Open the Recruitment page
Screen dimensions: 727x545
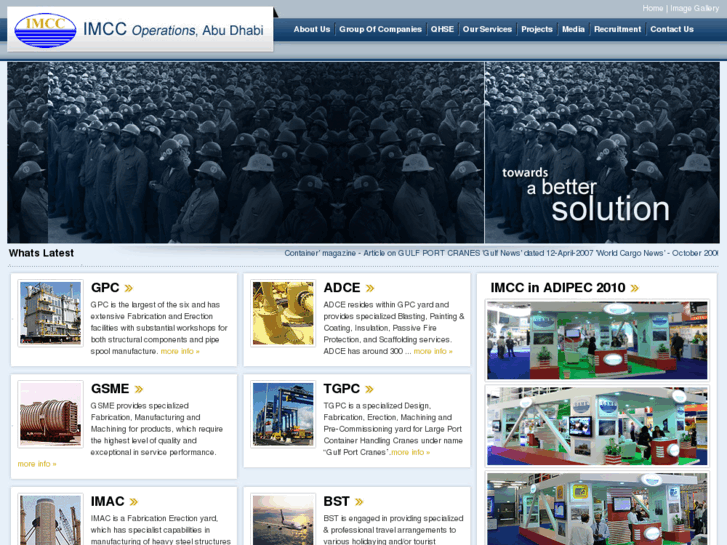pos(618,29)
